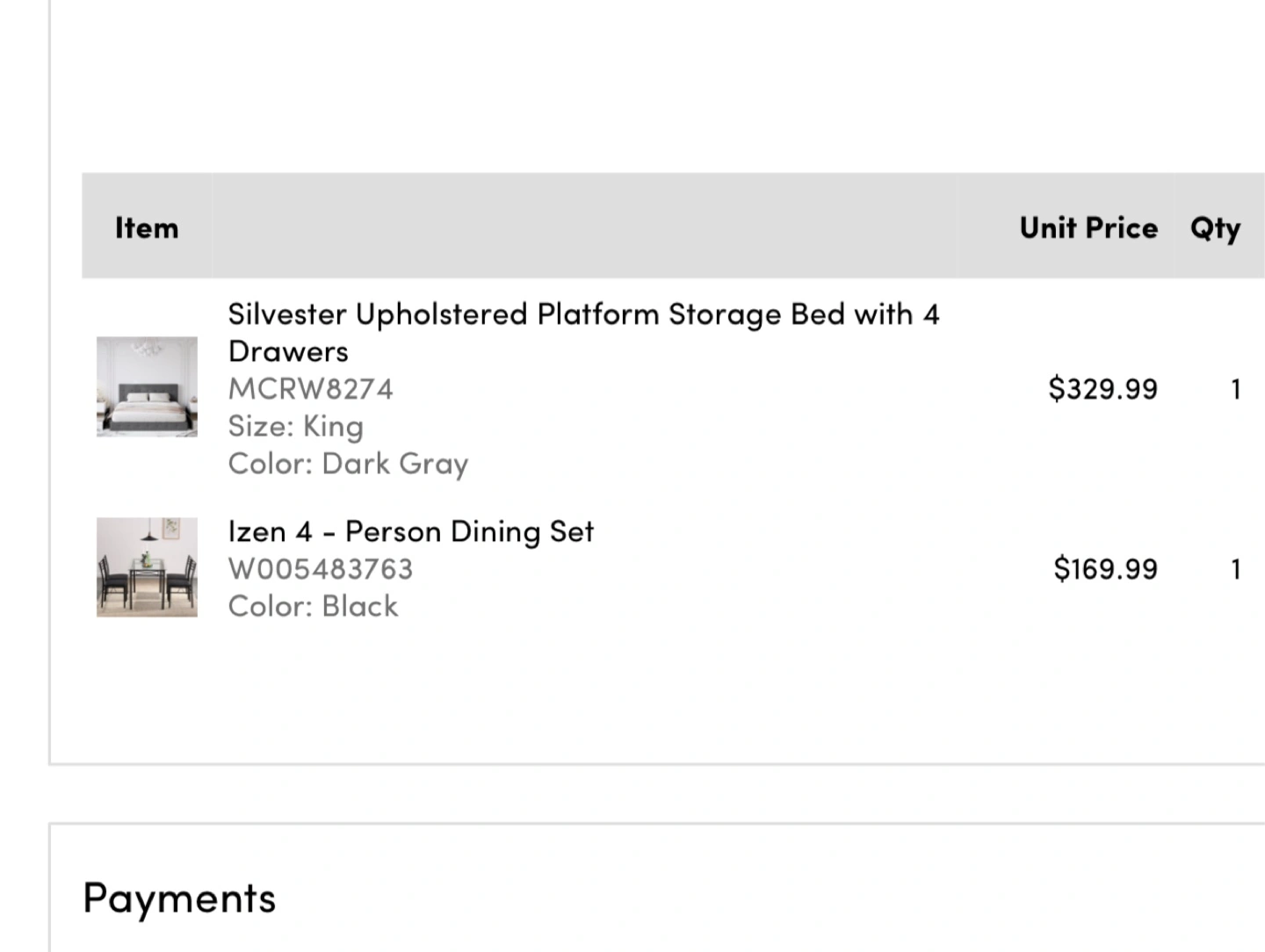Click the storage bed quantity value
Screen dimensions: 1265x952
pos(1236,388)
